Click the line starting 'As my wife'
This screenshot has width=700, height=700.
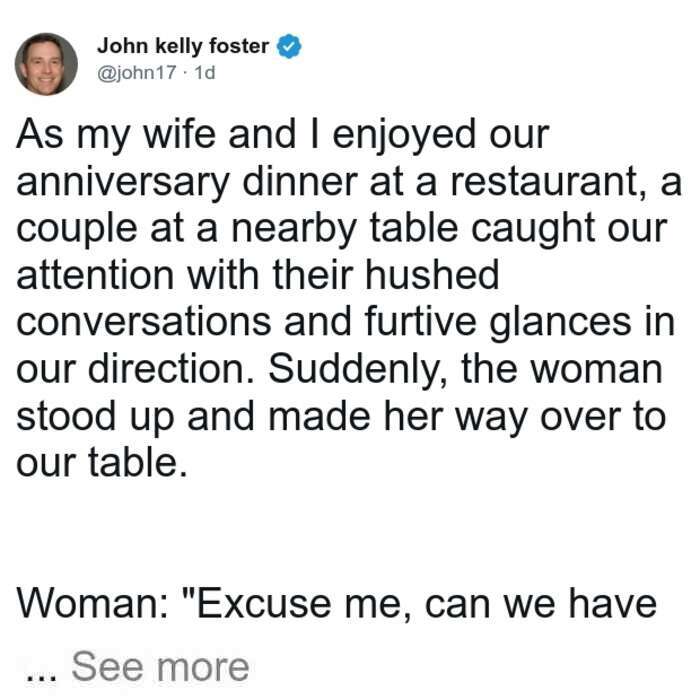point(283,135)
